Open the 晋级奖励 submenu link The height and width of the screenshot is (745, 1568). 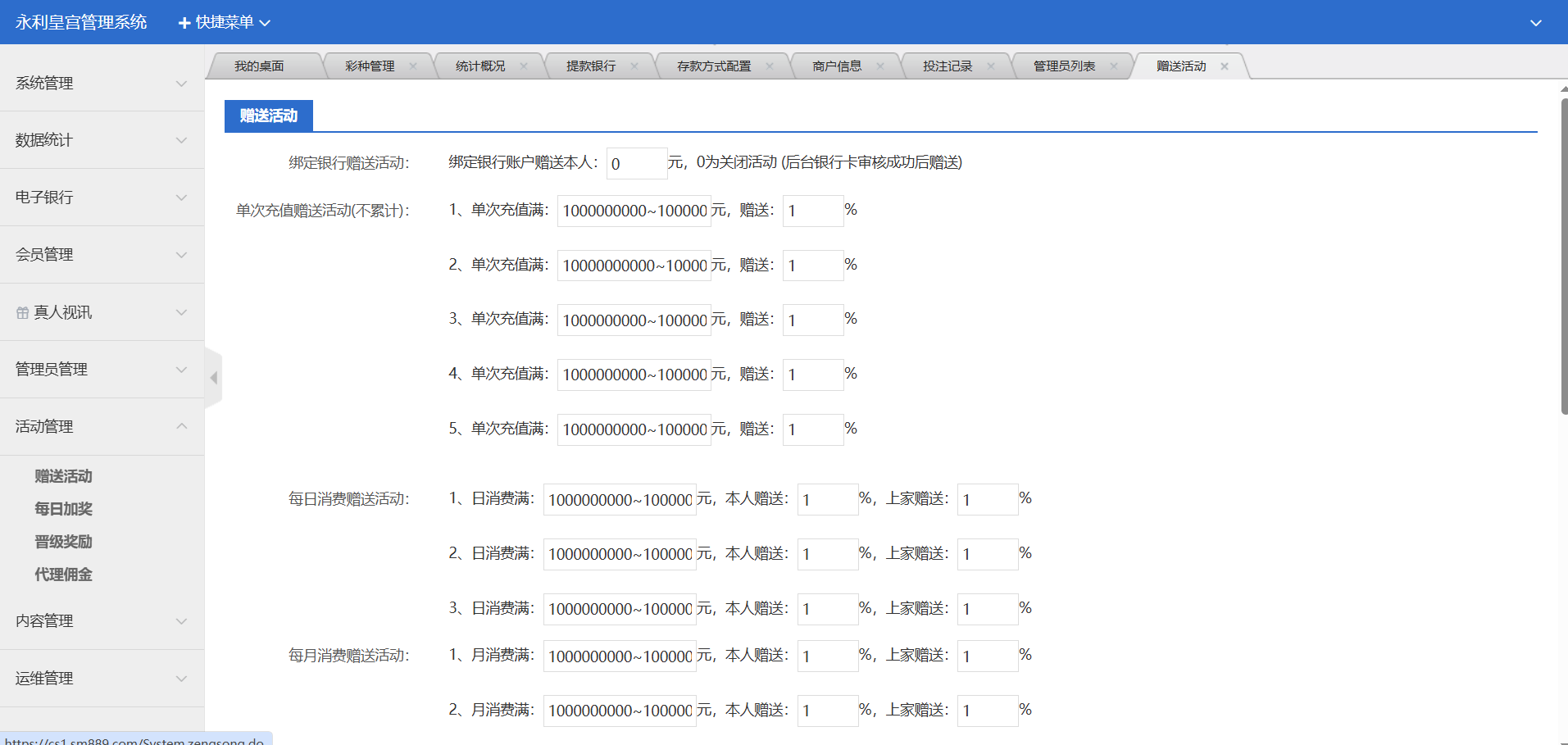63,542
